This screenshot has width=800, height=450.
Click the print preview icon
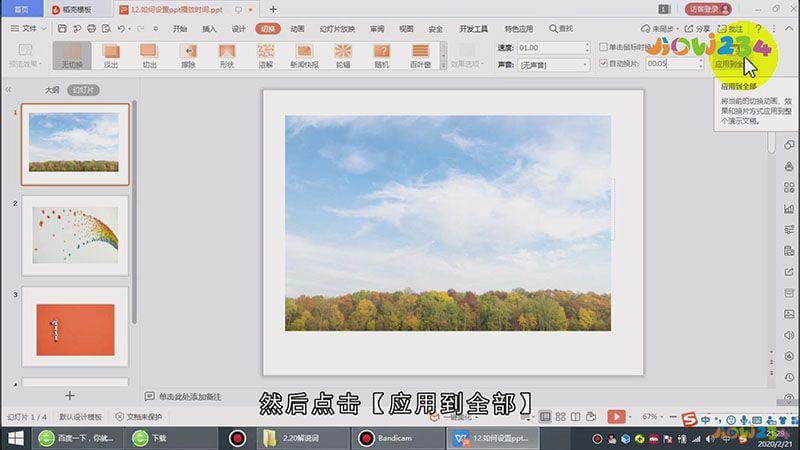(x=106, y=29)
